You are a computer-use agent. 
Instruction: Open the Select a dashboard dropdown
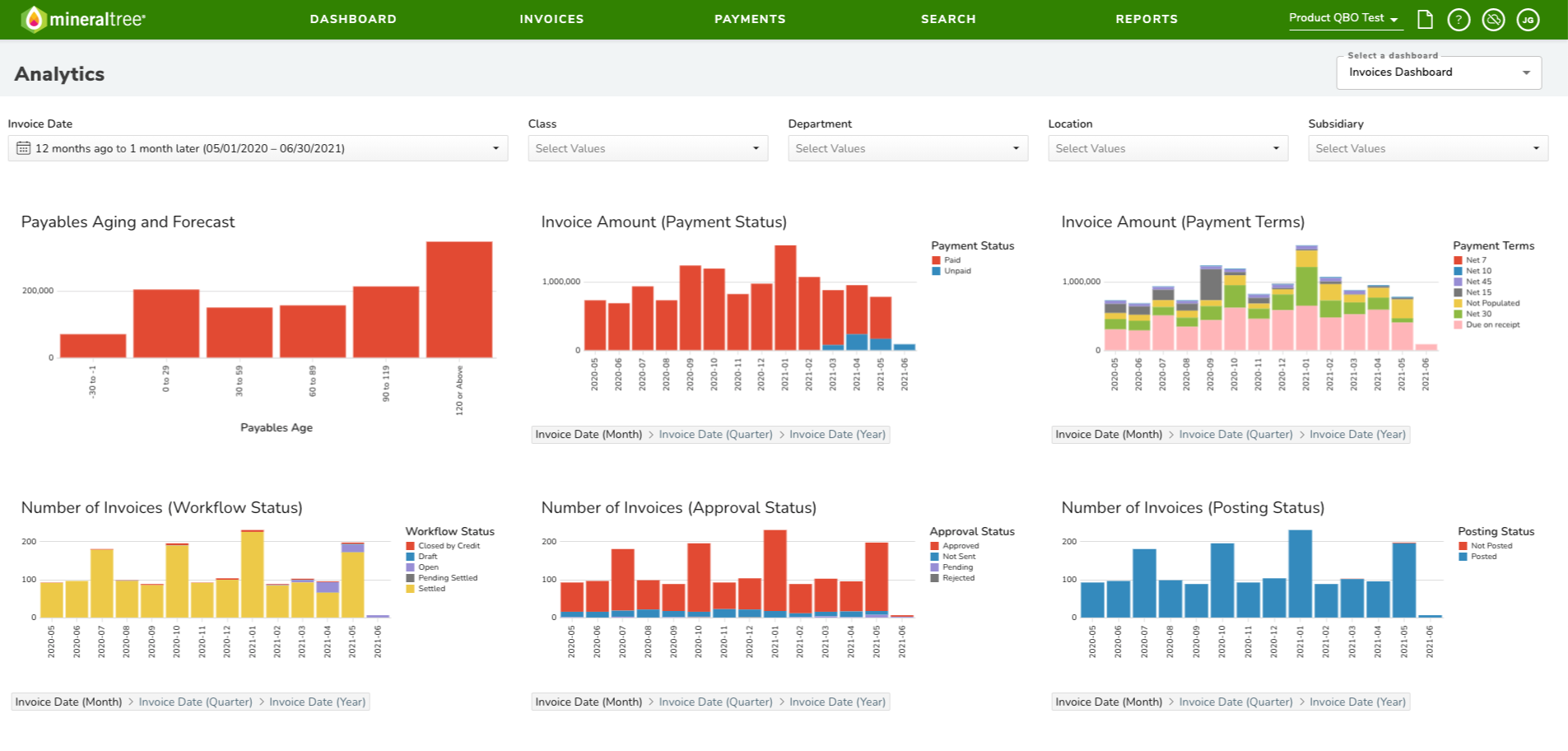(x=1439, y=72)
